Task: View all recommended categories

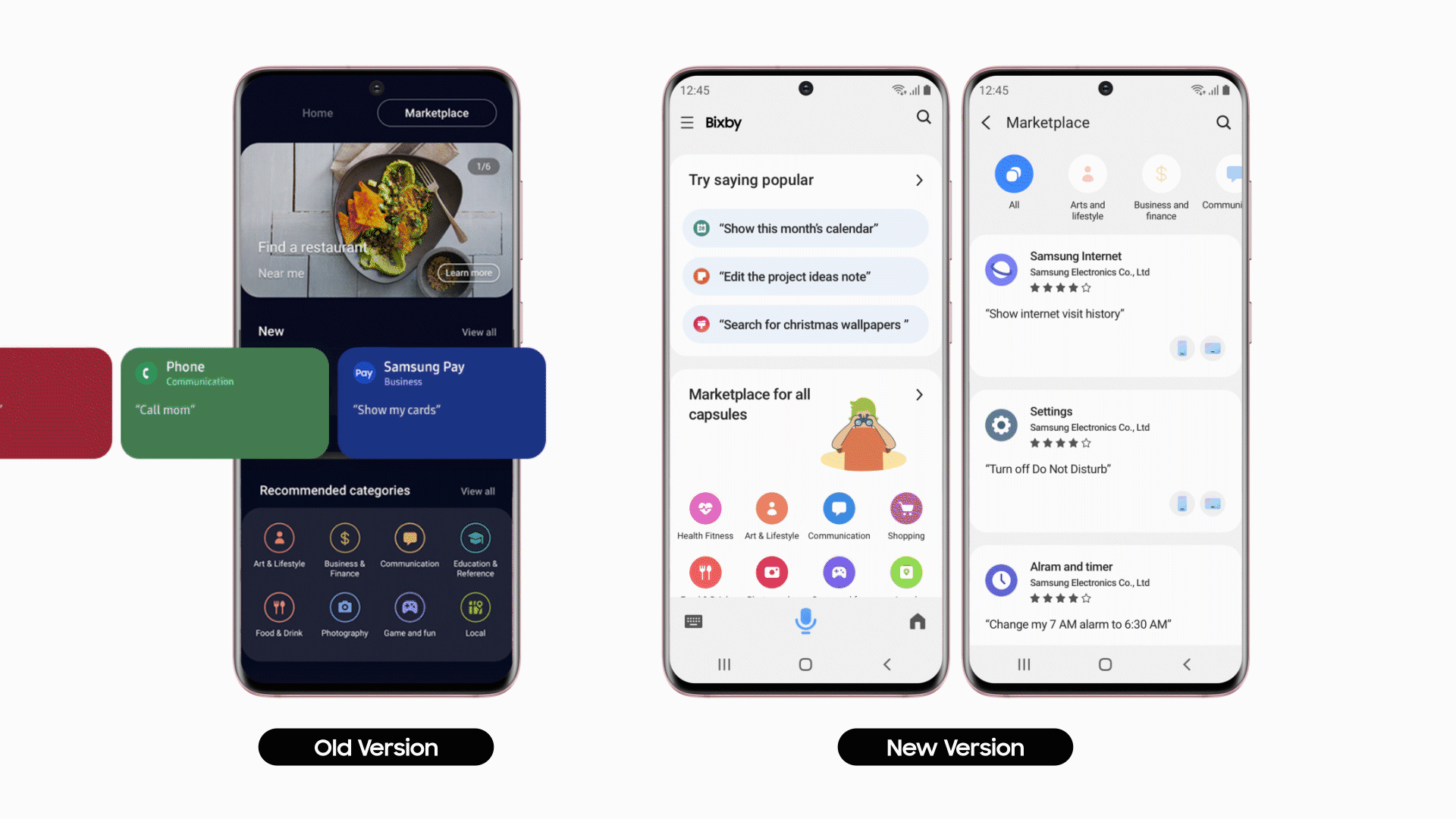Action: point(476,491)
